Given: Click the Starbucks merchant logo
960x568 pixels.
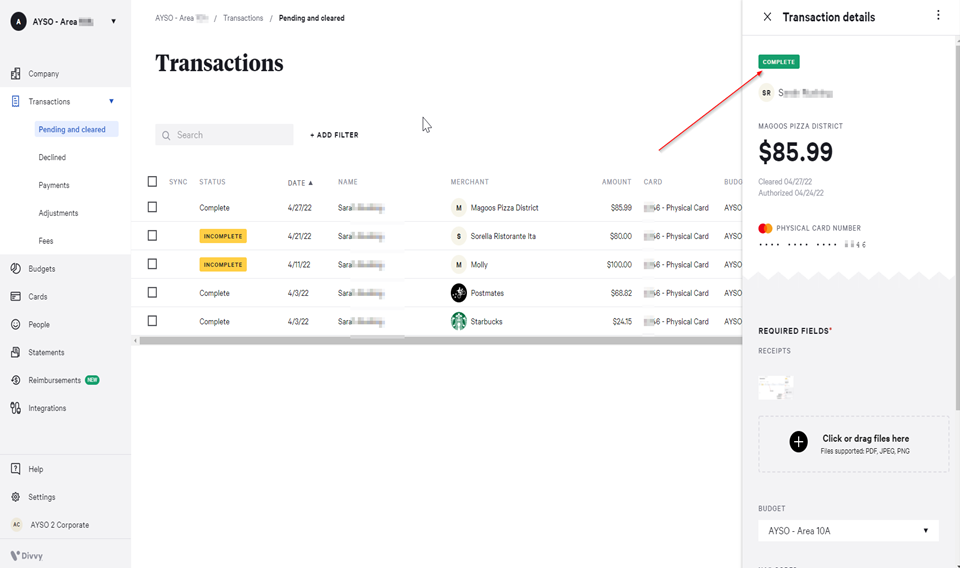Looking at the screenshot, I should tap(458, 322).
